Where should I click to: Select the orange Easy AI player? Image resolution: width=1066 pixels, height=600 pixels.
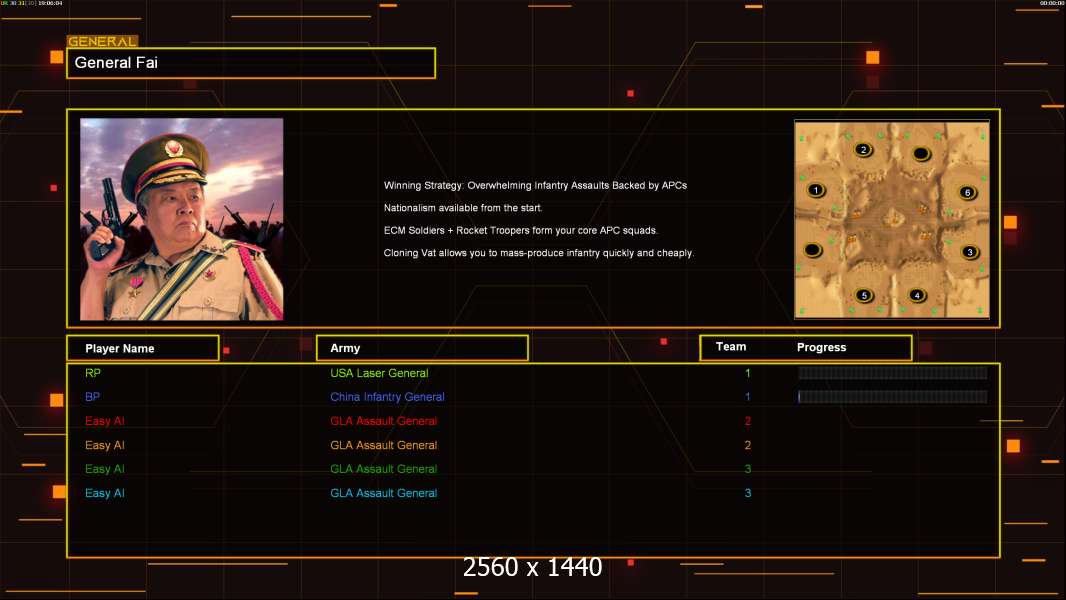tap(105, 445)
